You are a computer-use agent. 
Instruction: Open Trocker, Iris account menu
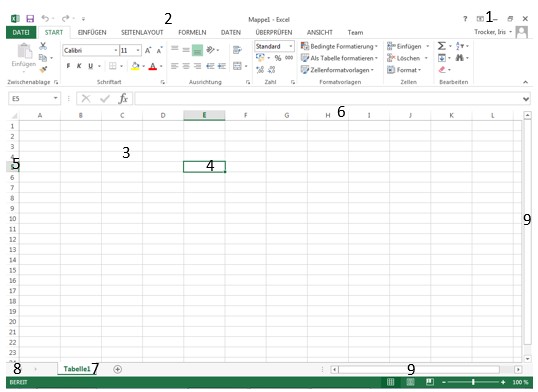point(493,32)
